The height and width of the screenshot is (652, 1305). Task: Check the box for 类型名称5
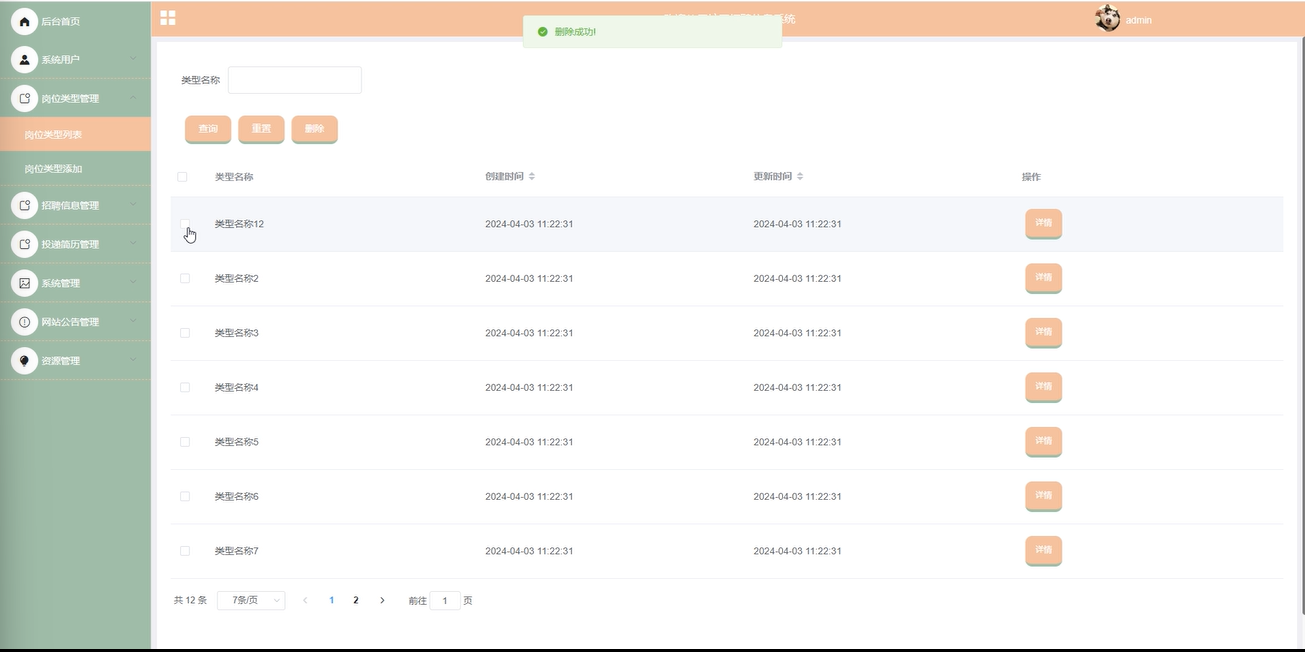[185, 442]
